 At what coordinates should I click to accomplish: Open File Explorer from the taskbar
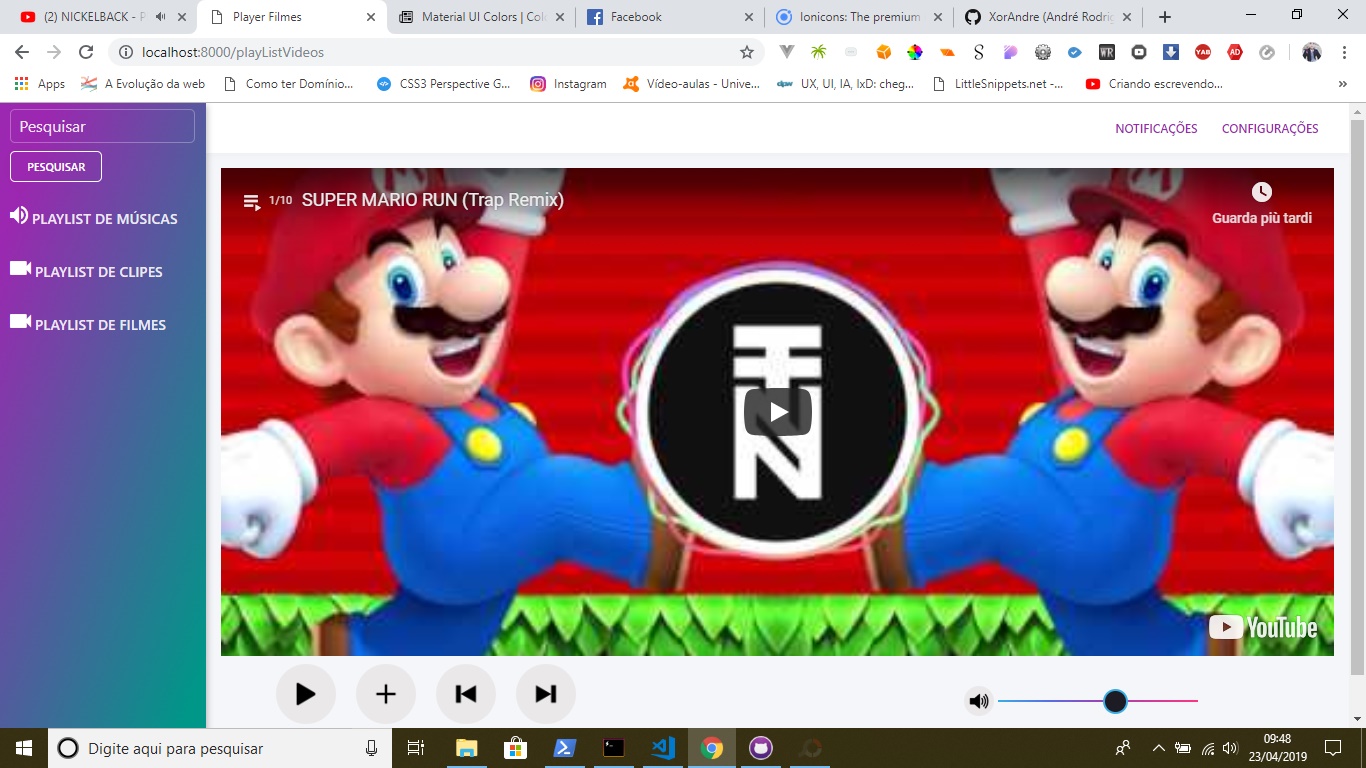(x=466, y=748)
